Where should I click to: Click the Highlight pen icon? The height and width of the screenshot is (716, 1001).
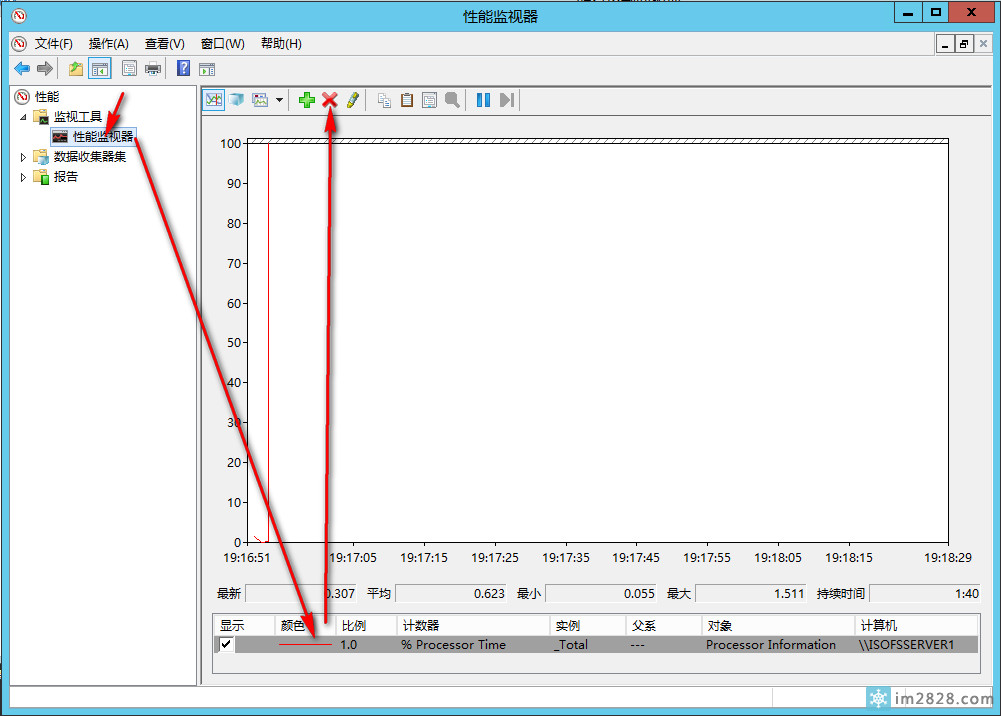pos(352,100)
